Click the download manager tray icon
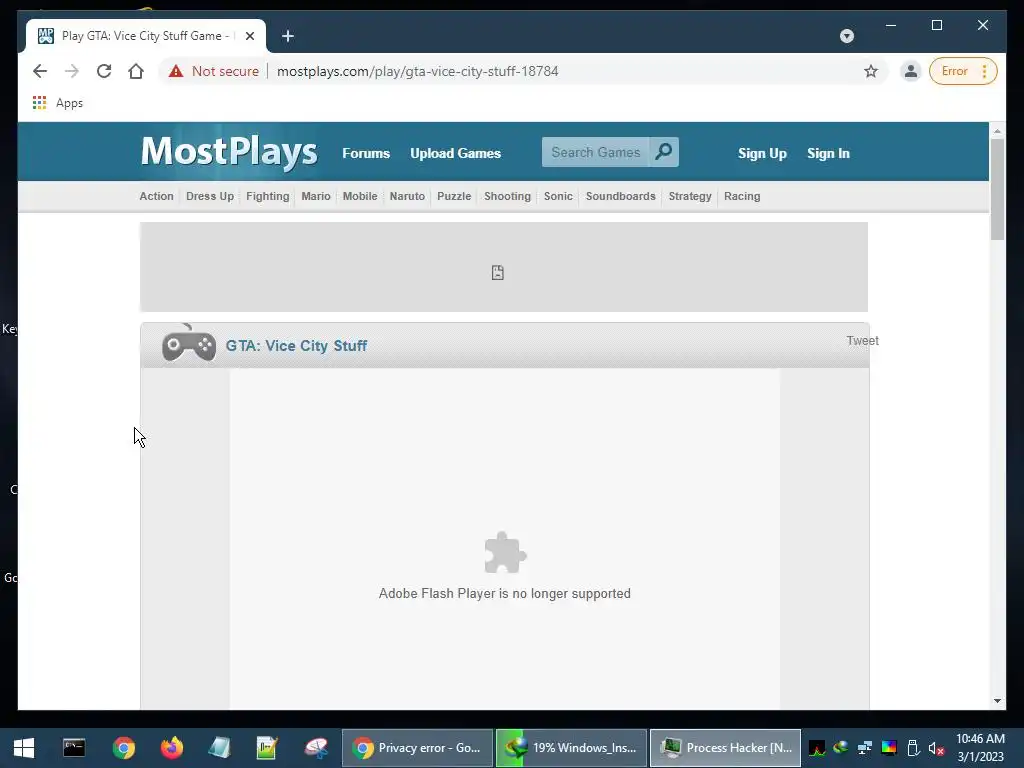 [x=840, y=748]
